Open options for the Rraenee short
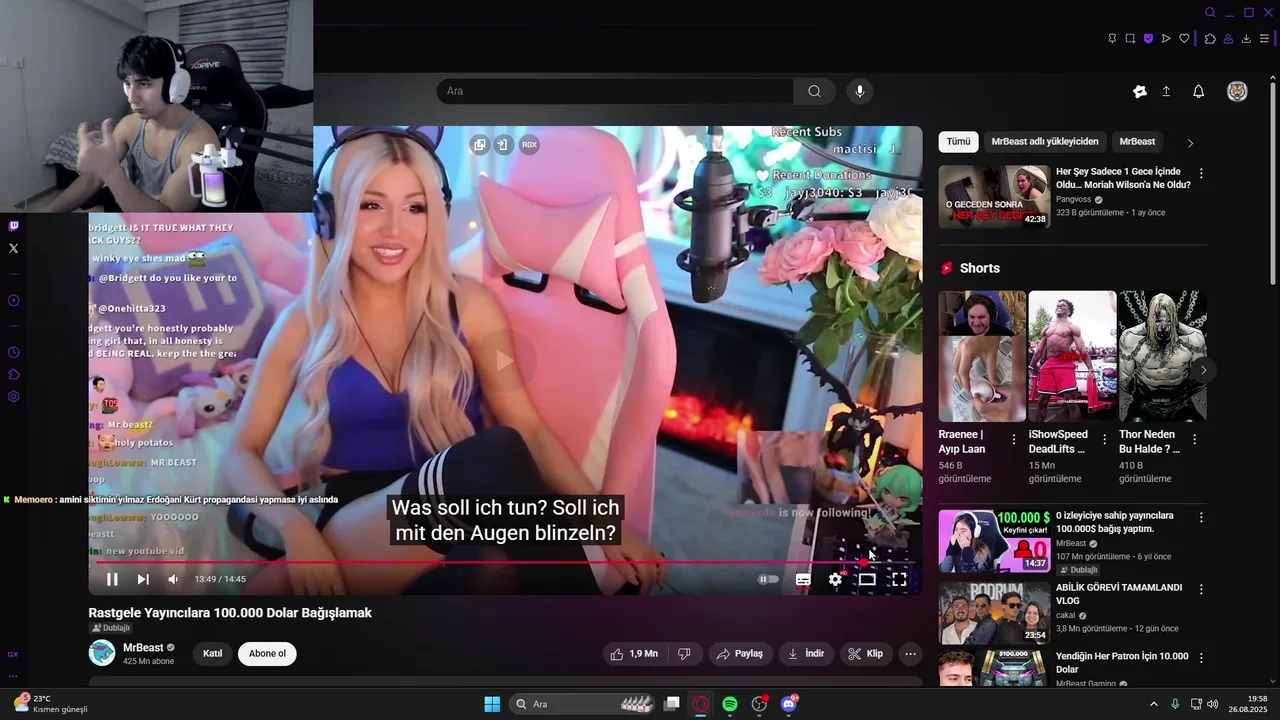Image resolution: width=1280 pixels, height=720 pixels. [x=1014, y=439]
